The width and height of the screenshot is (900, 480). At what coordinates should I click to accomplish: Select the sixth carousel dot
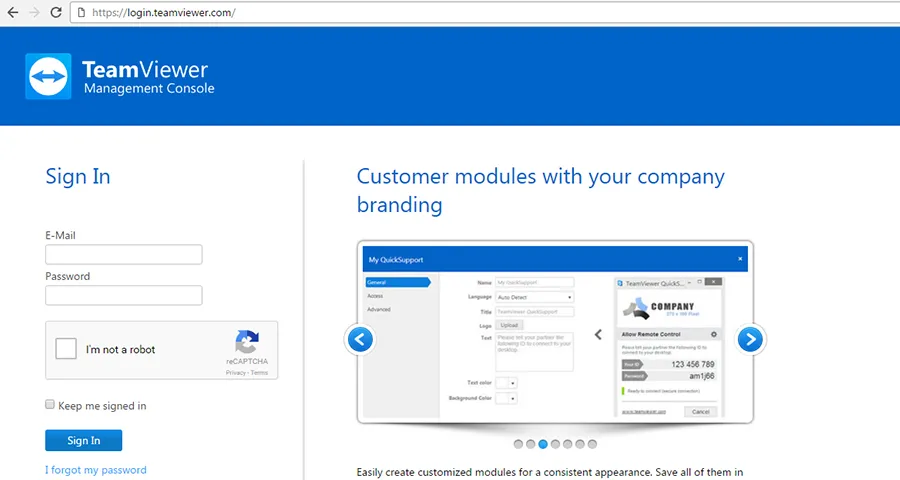580,444
